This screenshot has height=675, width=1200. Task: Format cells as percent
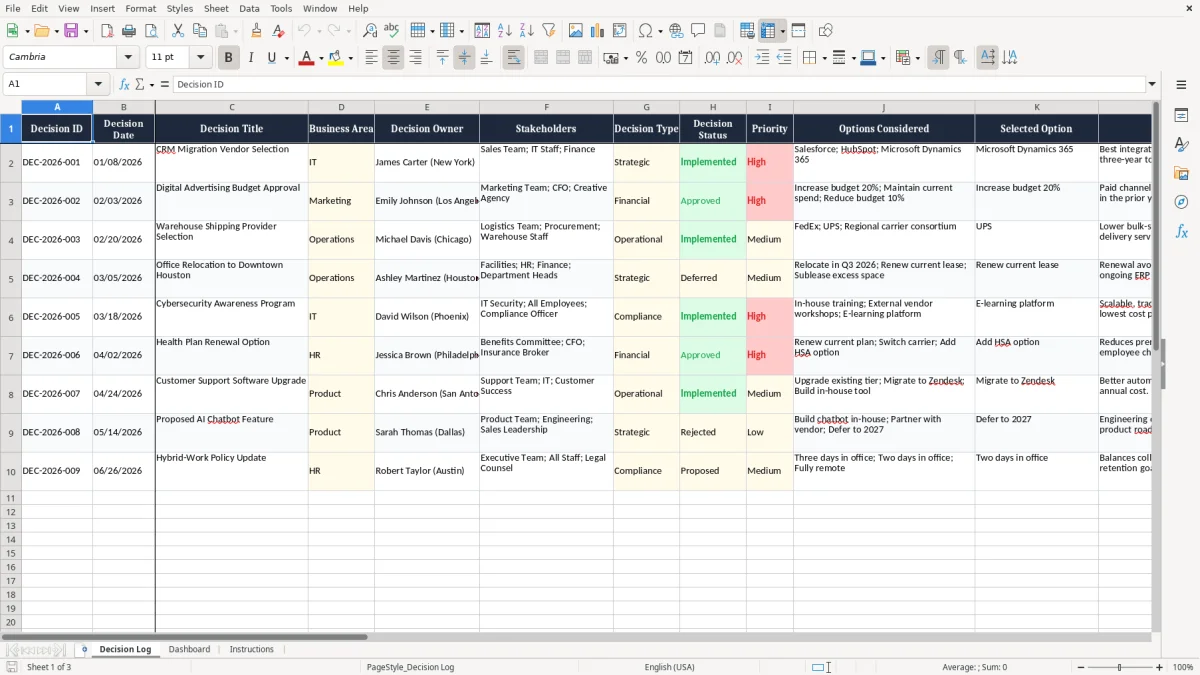tap(641, 58)
